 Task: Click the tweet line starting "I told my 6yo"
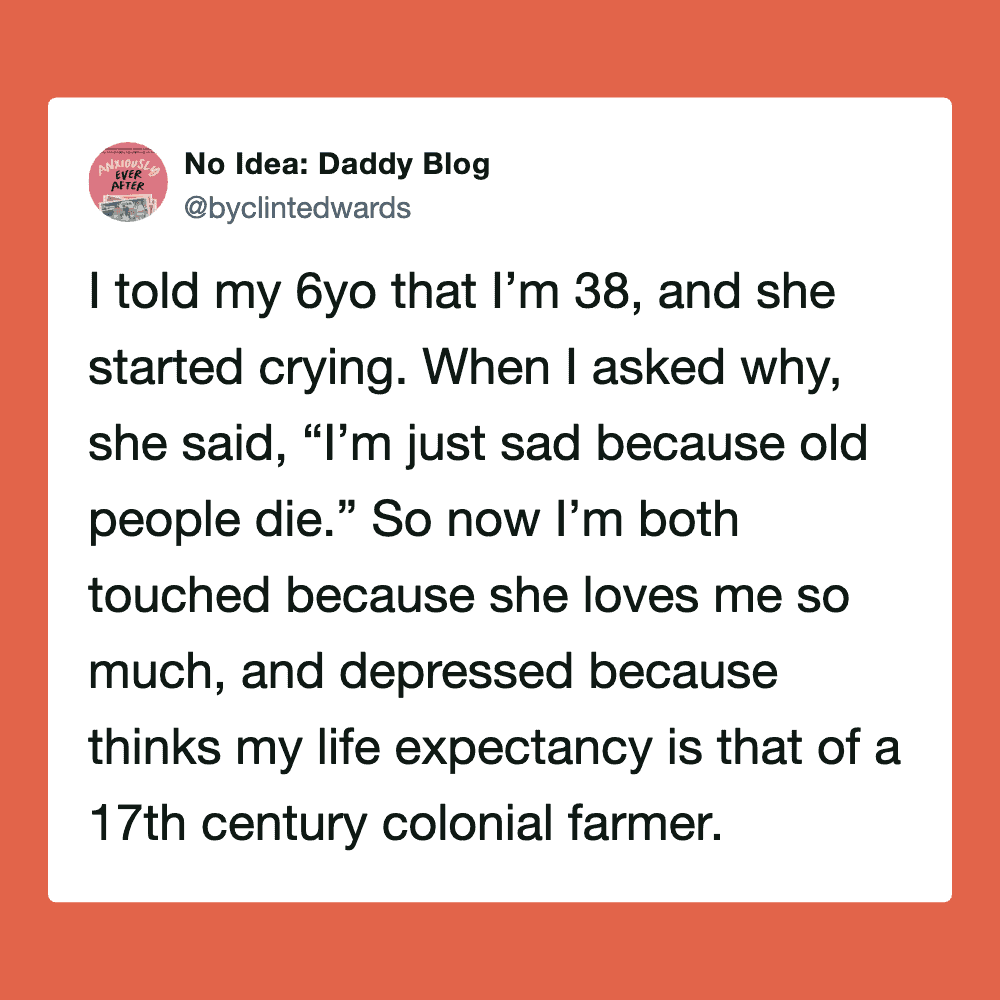pyautogui.click(x=461, y=295)
